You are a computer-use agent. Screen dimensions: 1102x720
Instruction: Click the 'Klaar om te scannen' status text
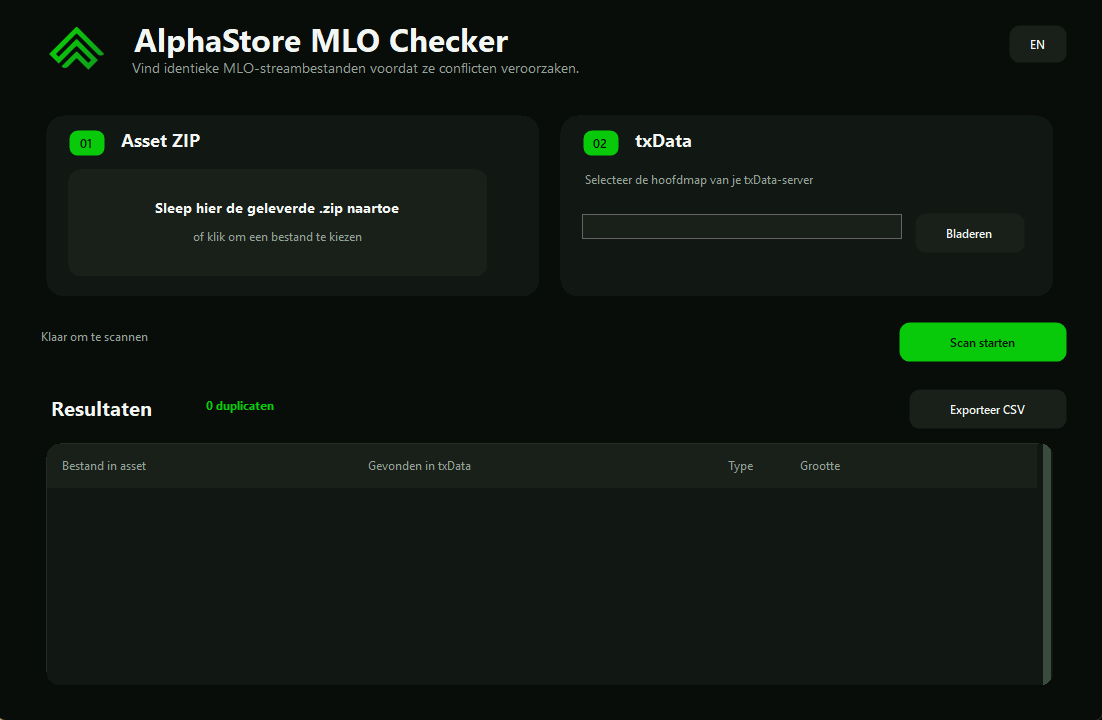point(94,337)
